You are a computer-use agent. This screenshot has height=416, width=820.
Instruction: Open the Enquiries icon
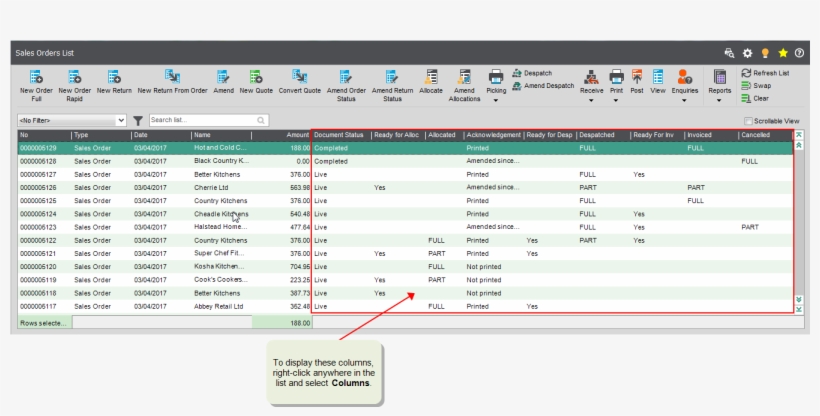[685, 77]
